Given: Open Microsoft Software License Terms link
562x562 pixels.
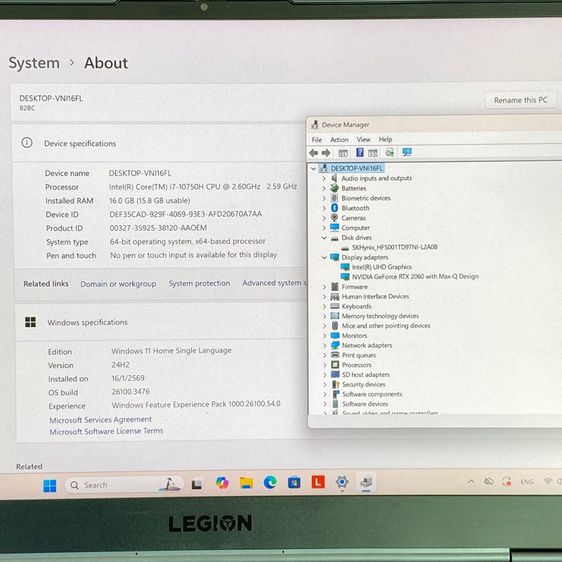Looking at the screenshot, I should pos(106,431).
